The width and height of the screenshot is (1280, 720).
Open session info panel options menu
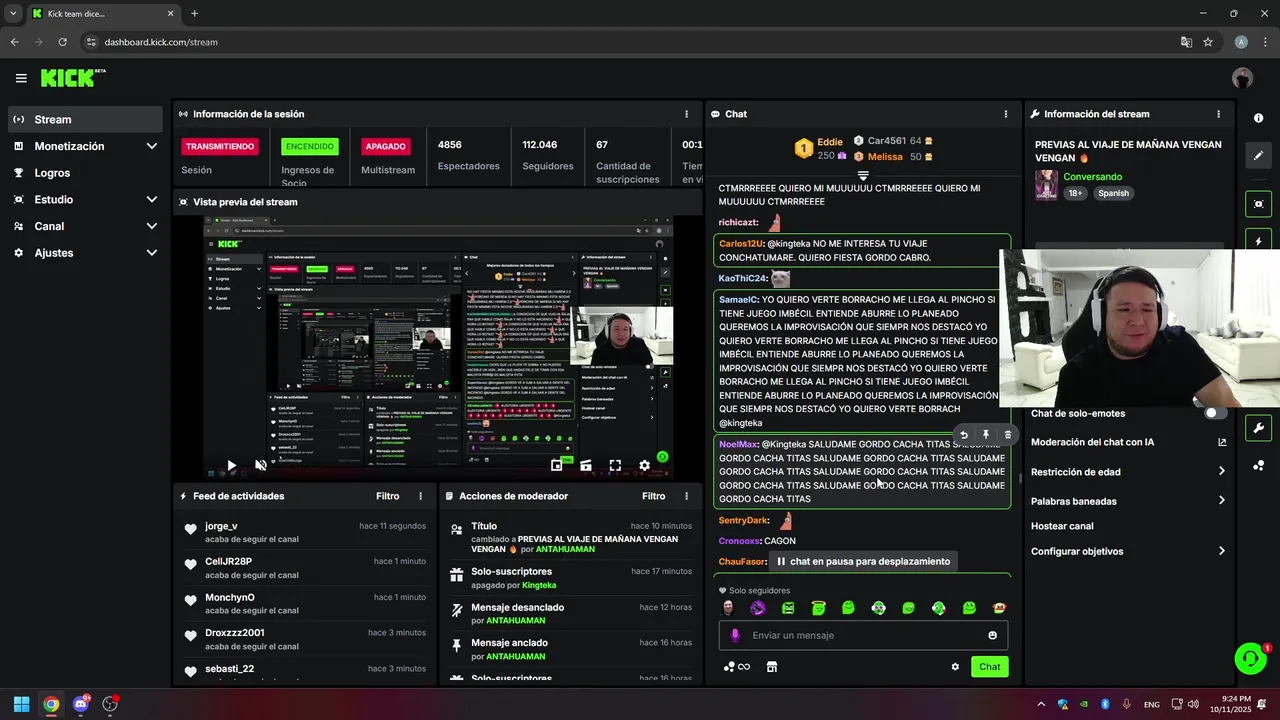[686, 114]
